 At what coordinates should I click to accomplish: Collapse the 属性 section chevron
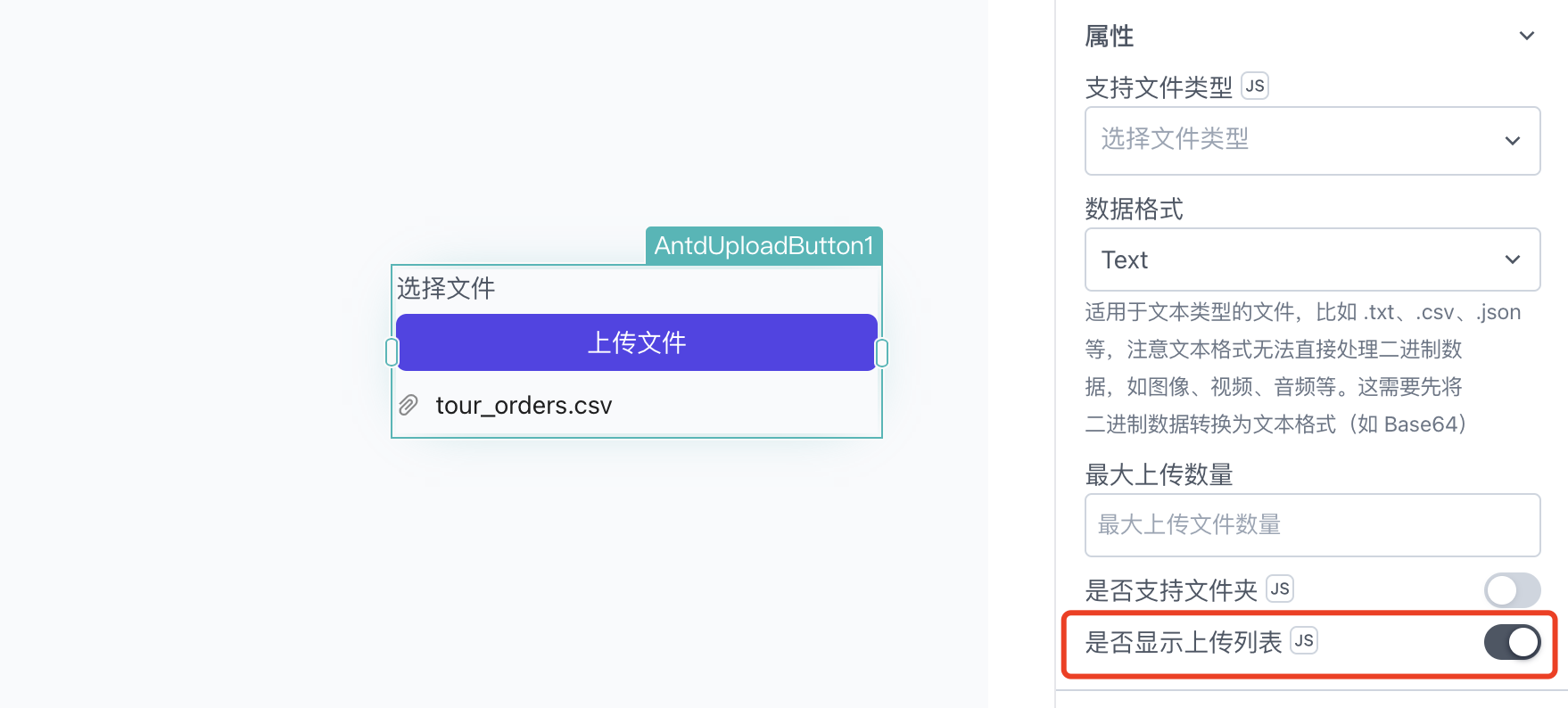tap(1527, 36)
